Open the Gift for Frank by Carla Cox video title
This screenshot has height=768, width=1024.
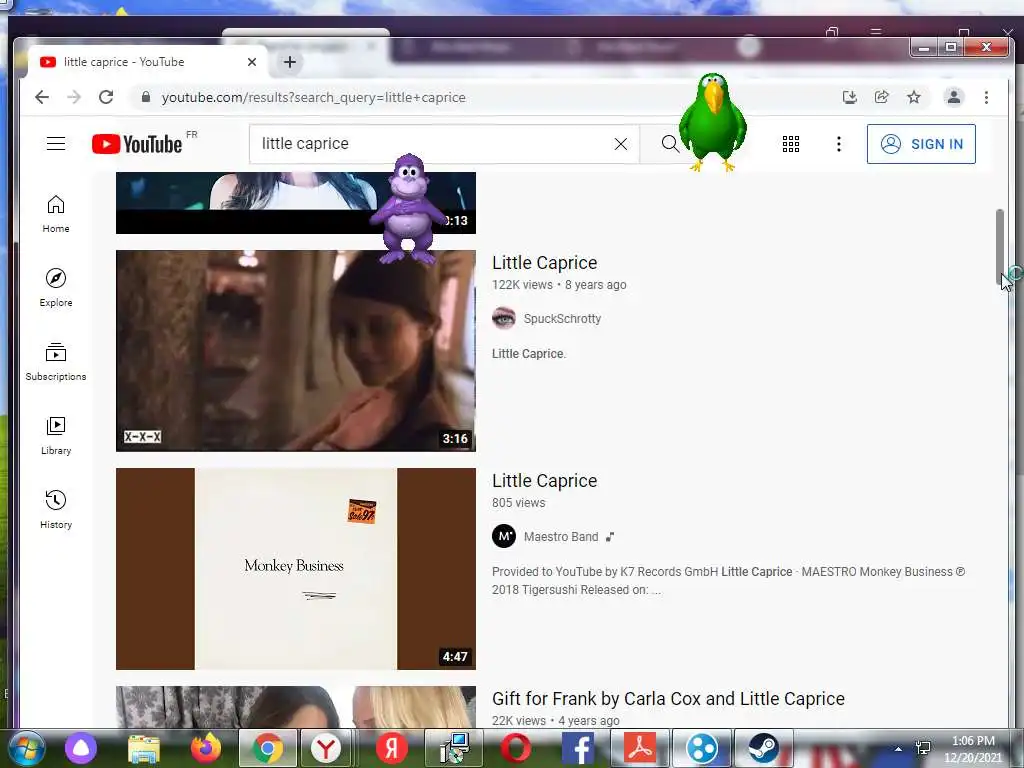pos(668,699)
